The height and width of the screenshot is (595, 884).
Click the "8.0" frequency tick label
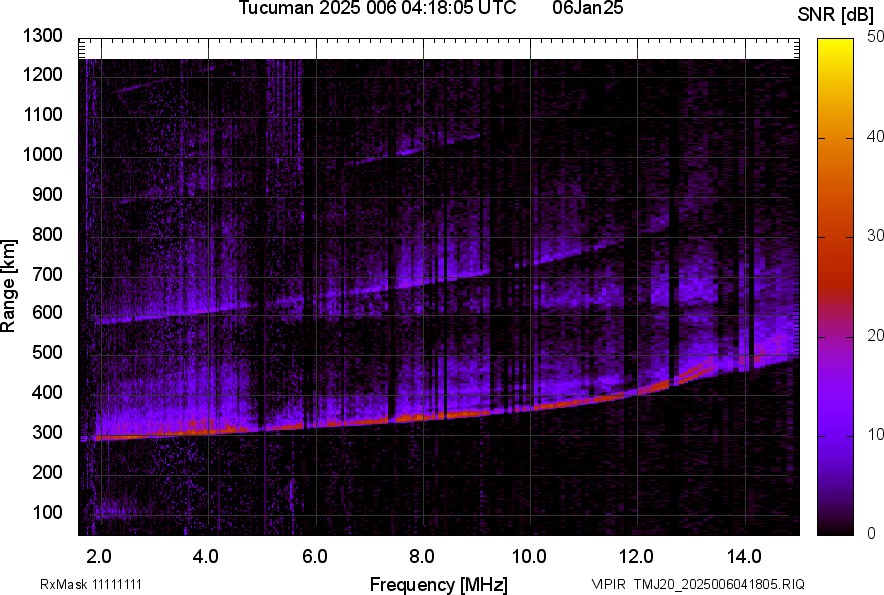422,556
